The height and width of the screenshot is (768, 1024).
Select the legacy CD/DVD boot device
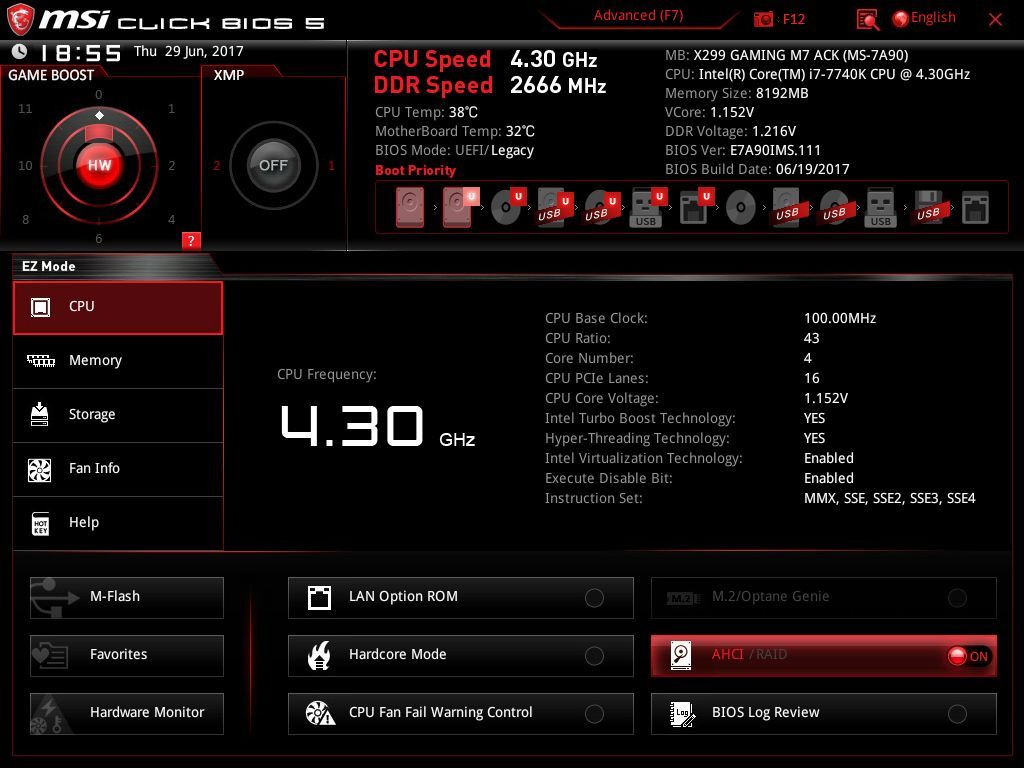pos(741,208)
